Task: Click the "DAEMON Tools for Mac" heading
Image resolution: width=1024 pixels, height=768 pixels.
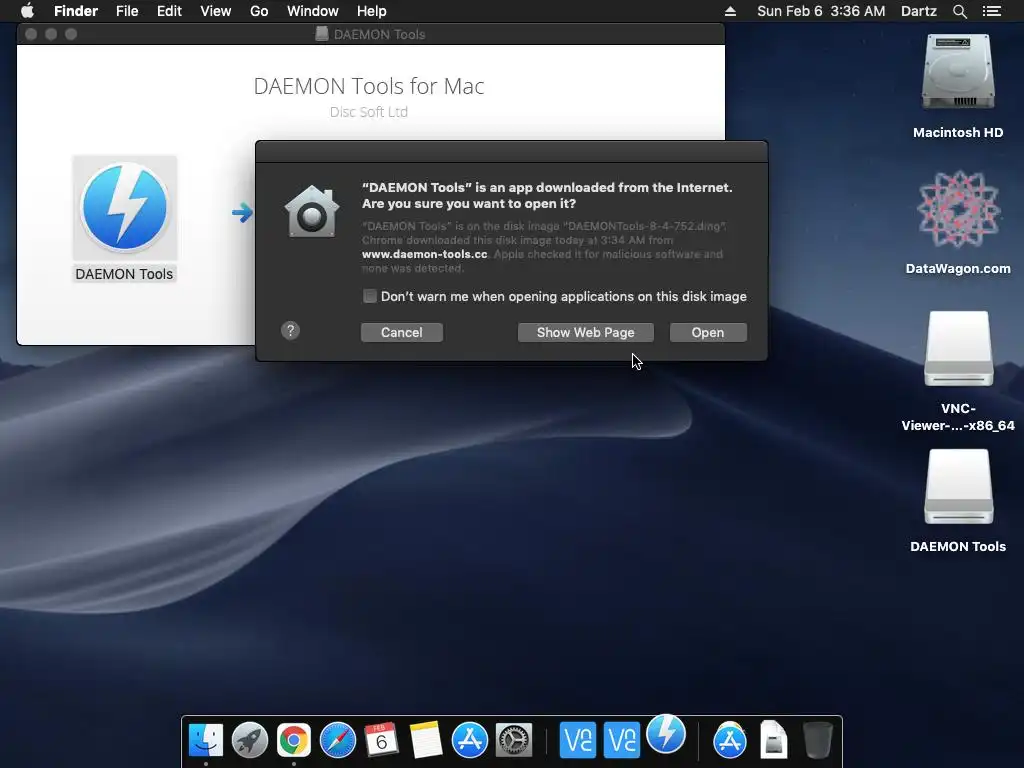Action: tap(369, 86)
